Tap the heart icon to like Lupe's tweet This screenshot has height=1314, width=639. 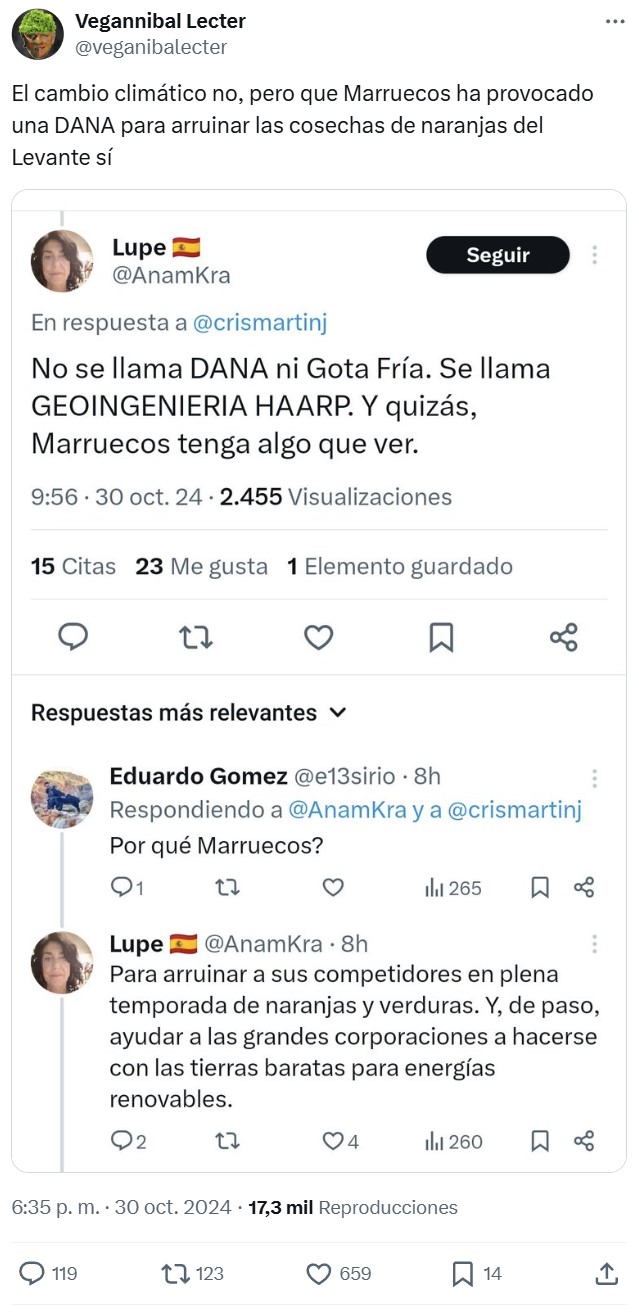click(318, 637)
